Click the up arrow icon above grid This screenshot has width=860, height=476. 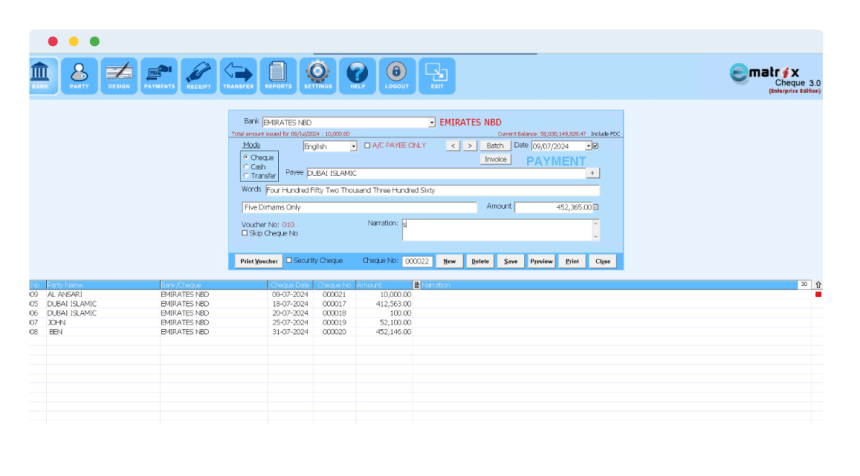click(818, 285)
